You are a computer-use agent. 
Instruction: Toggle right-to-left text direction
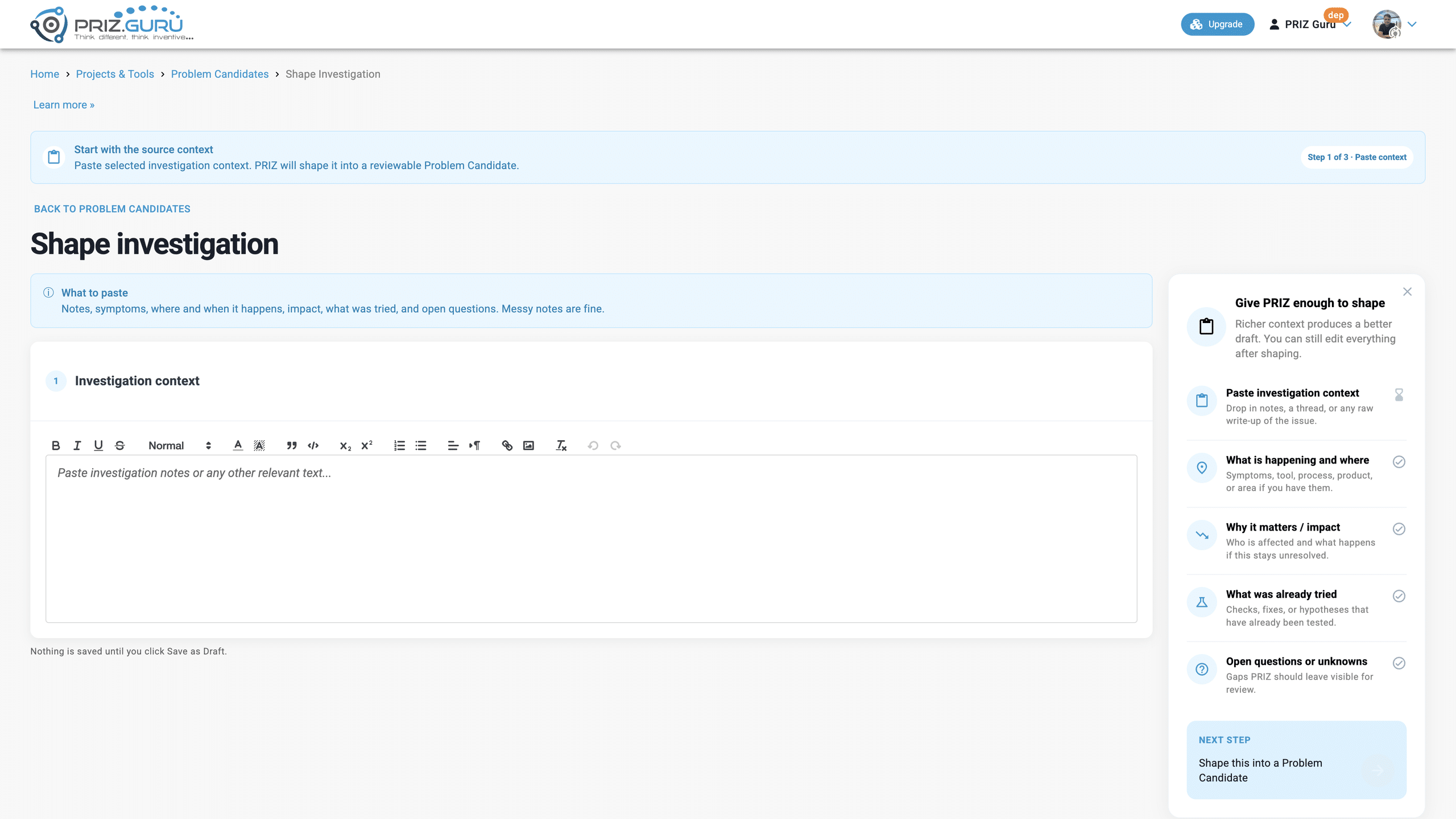coord(474,445)
